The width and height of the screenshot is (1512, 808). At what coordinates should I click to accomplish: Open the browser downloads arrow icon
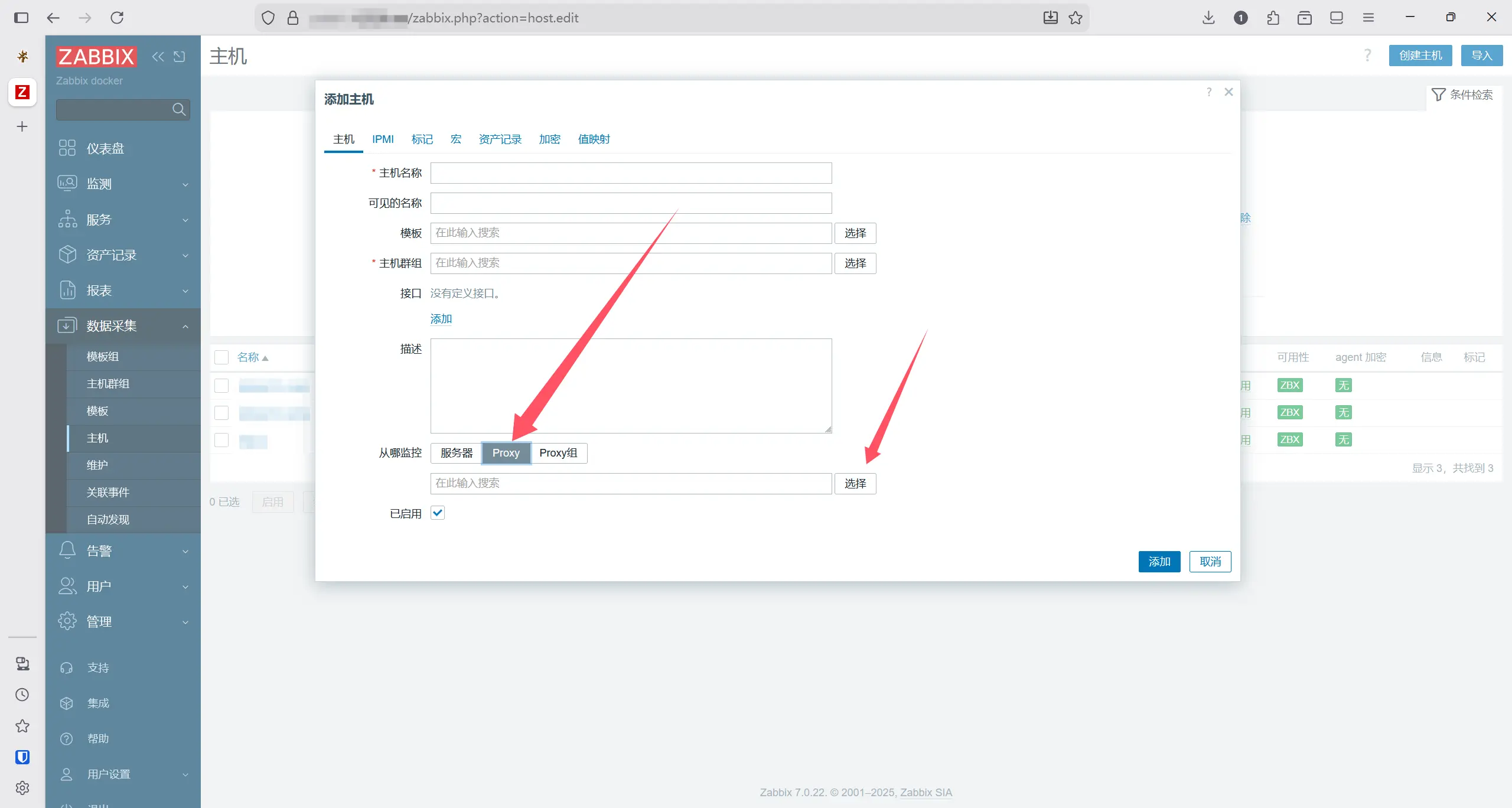[x=1208, y=18]
